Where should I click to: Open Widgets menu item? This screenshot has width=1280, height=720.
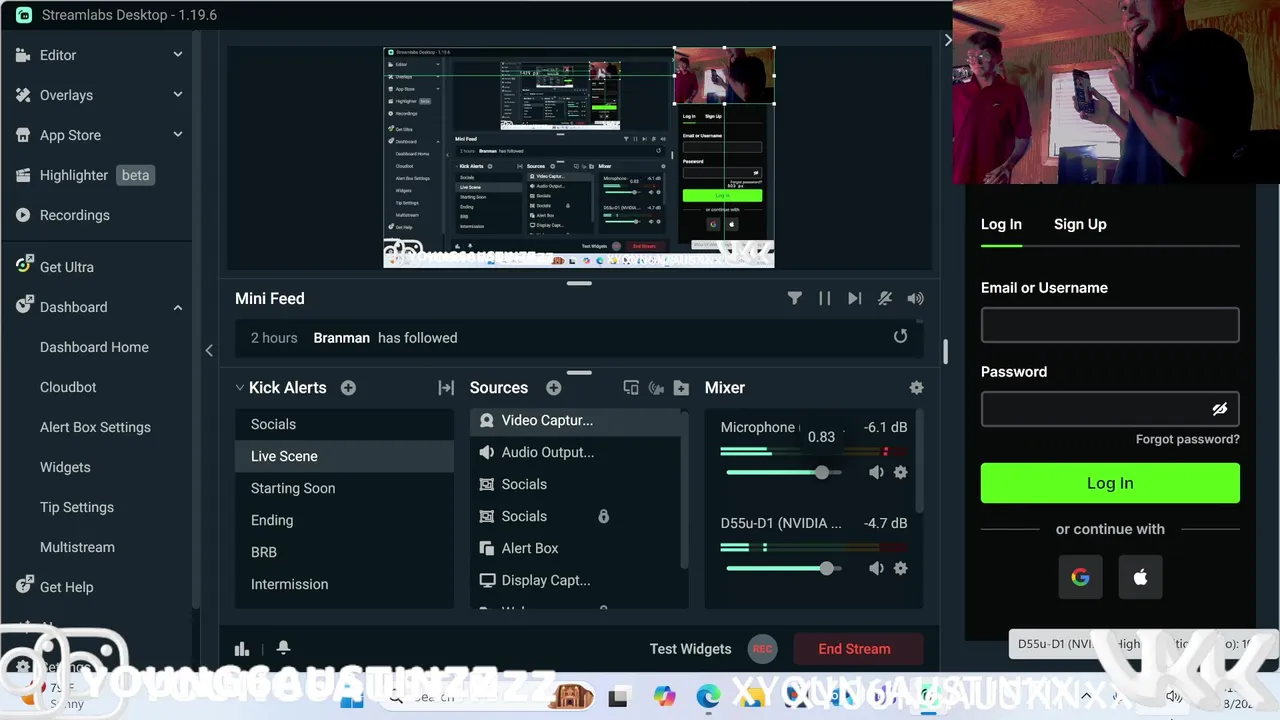coord(65,467)
